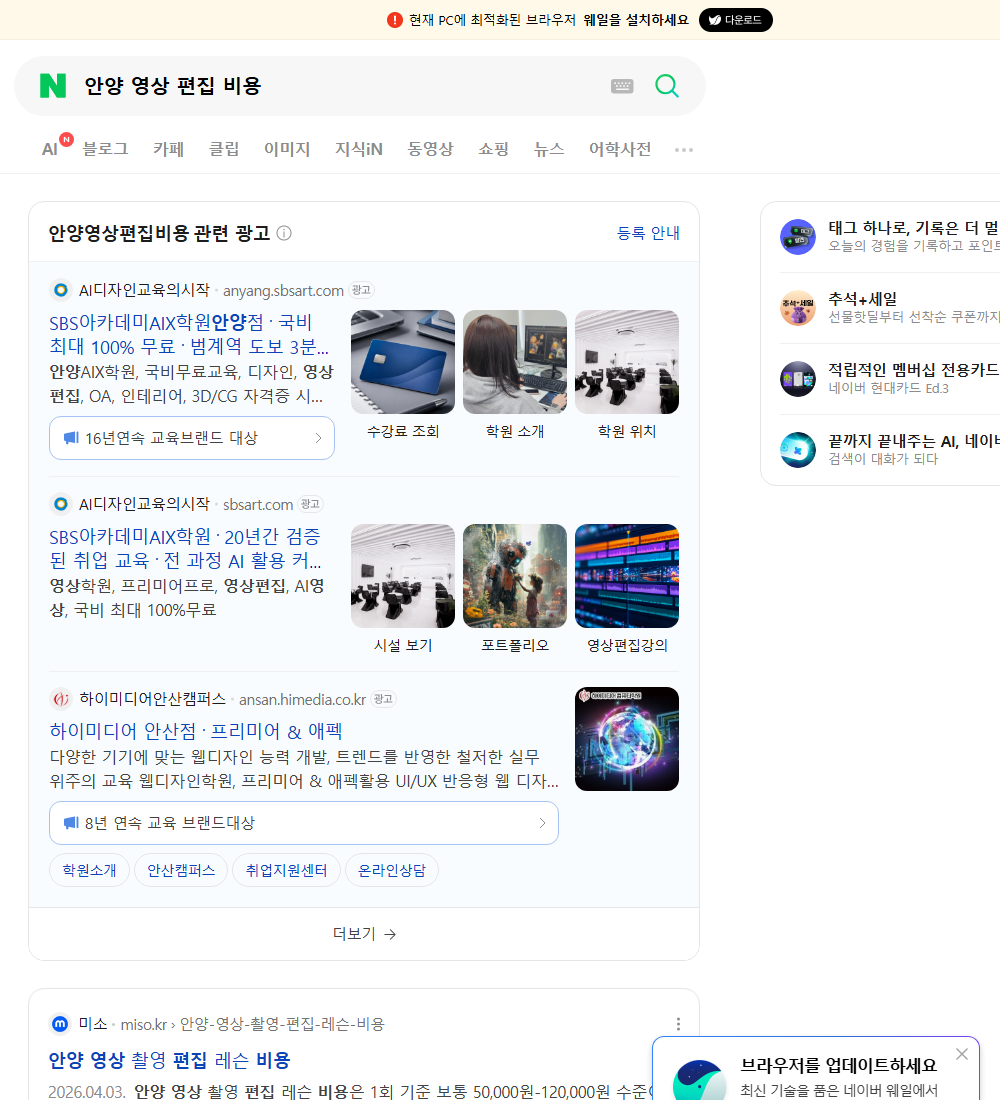
Task: Open 수강료 조회 credit card thumbnail
Action: click(403, 362)
